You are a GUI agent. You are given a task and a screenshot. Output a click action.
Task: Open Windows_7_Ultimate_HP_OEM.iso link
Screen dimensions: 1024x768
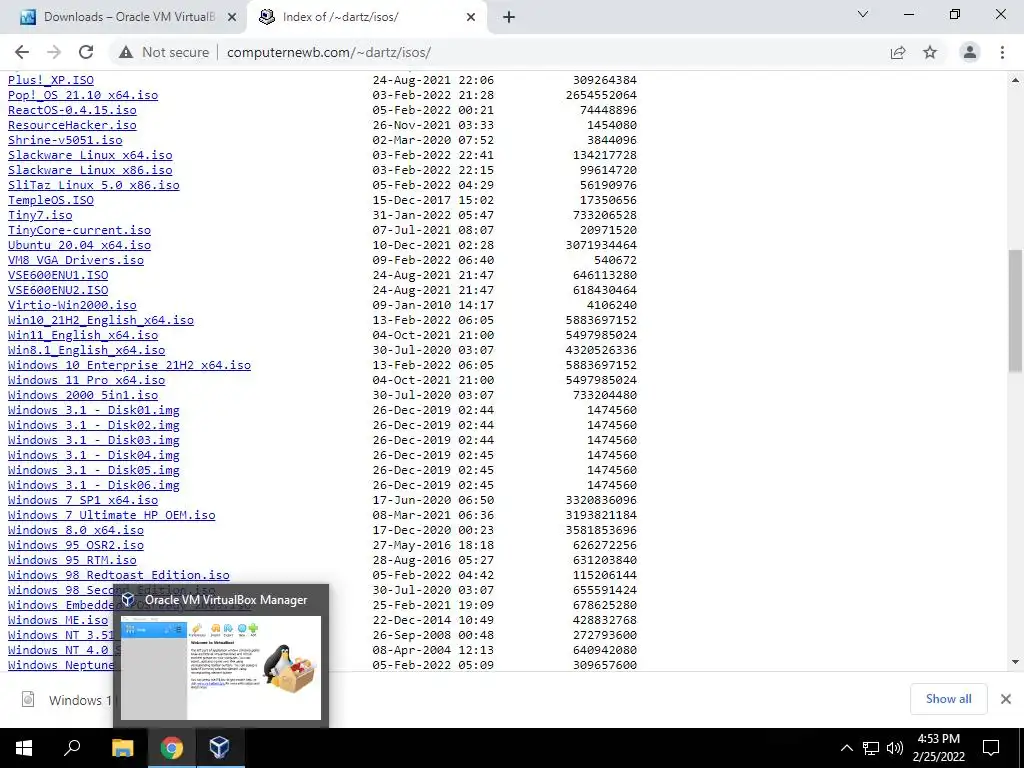[x=112, y=515]
